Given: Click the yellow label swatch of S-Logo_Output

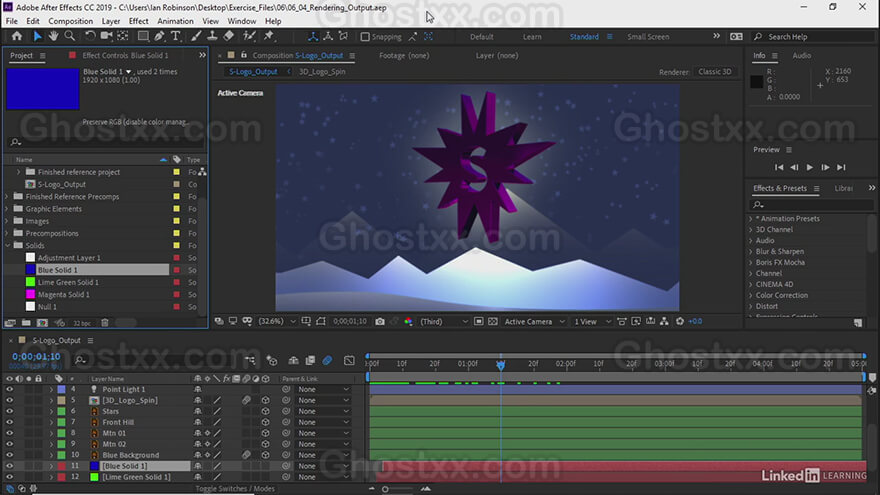Looking at the screenshot, I should 177,185.
